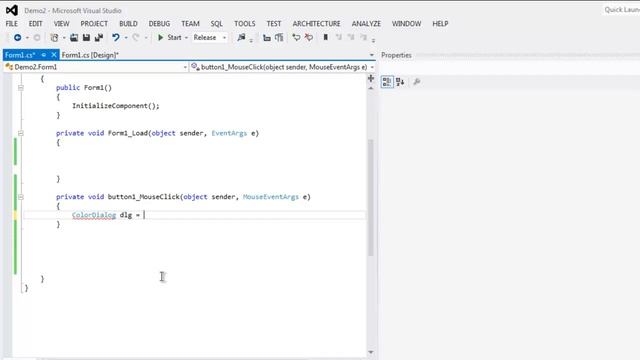640x360 pixels.
Task: Click the split editor plus icon
Action: [x=371, y=78]
